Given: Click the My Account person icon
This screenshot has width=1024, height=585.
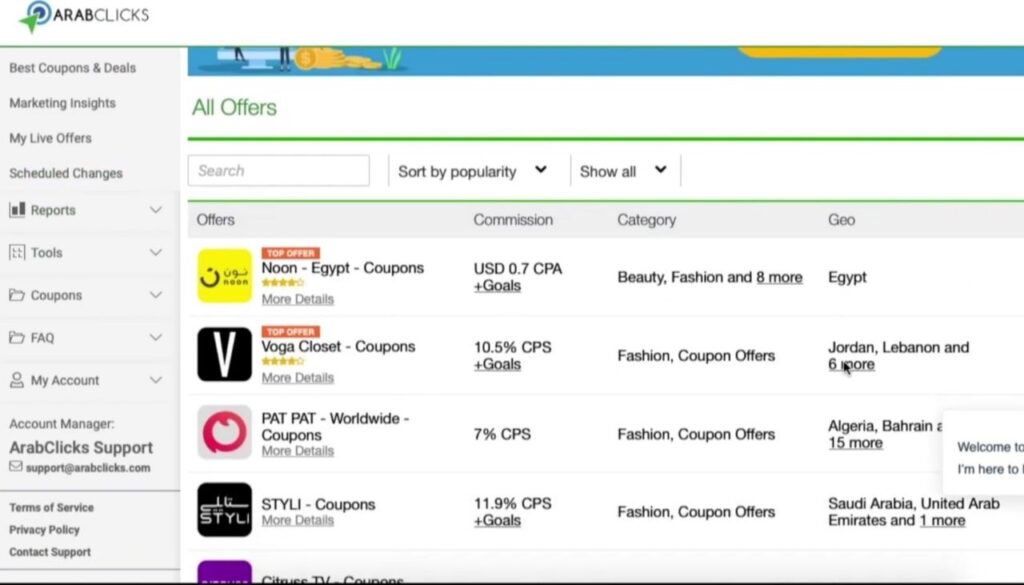Looking at the screenshot, I should (x=17, y=380).
